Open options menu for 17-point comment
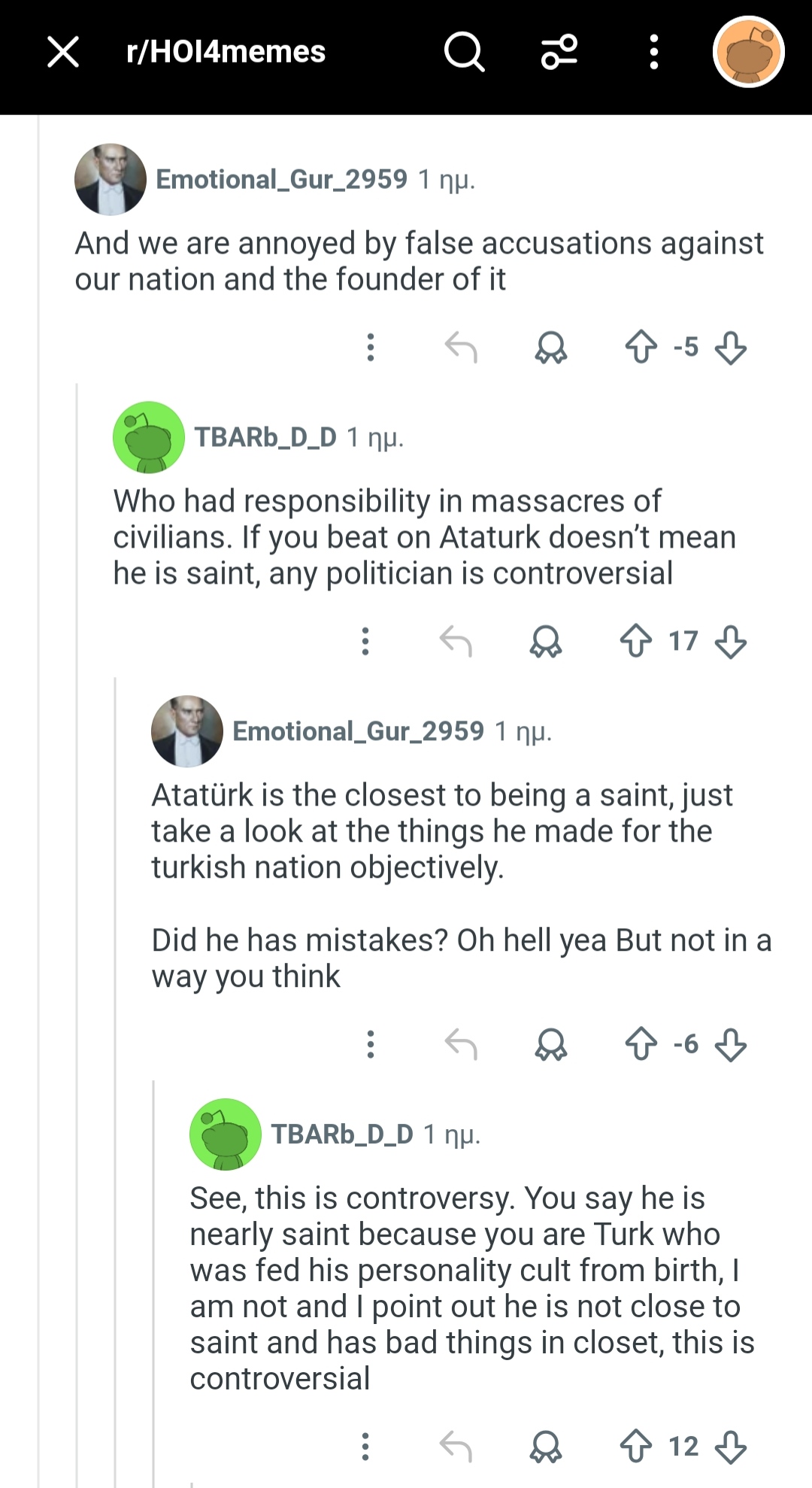 (x=365, y=641)
